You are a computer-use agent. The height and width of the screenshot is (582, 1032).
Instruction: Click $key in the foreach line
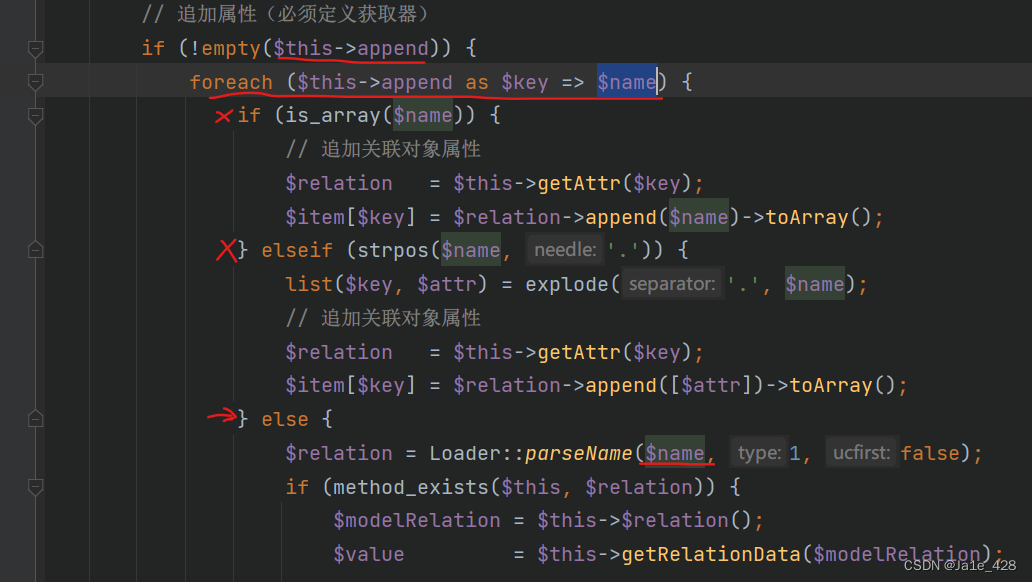tap(525, 82)
